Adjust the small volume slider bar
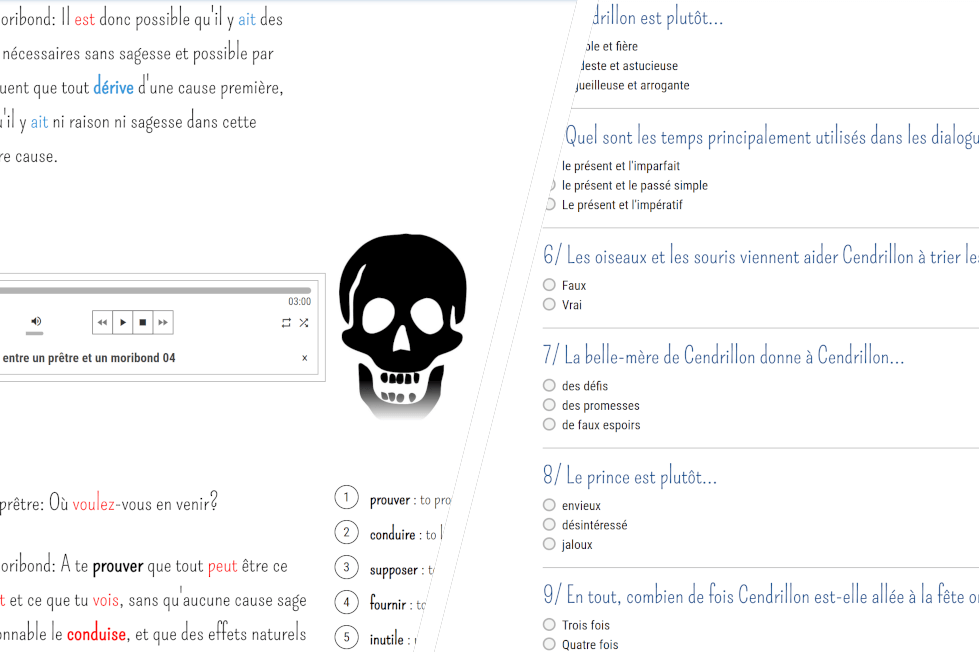Viewport: 979px width, 652px height. tap(34, 333)
